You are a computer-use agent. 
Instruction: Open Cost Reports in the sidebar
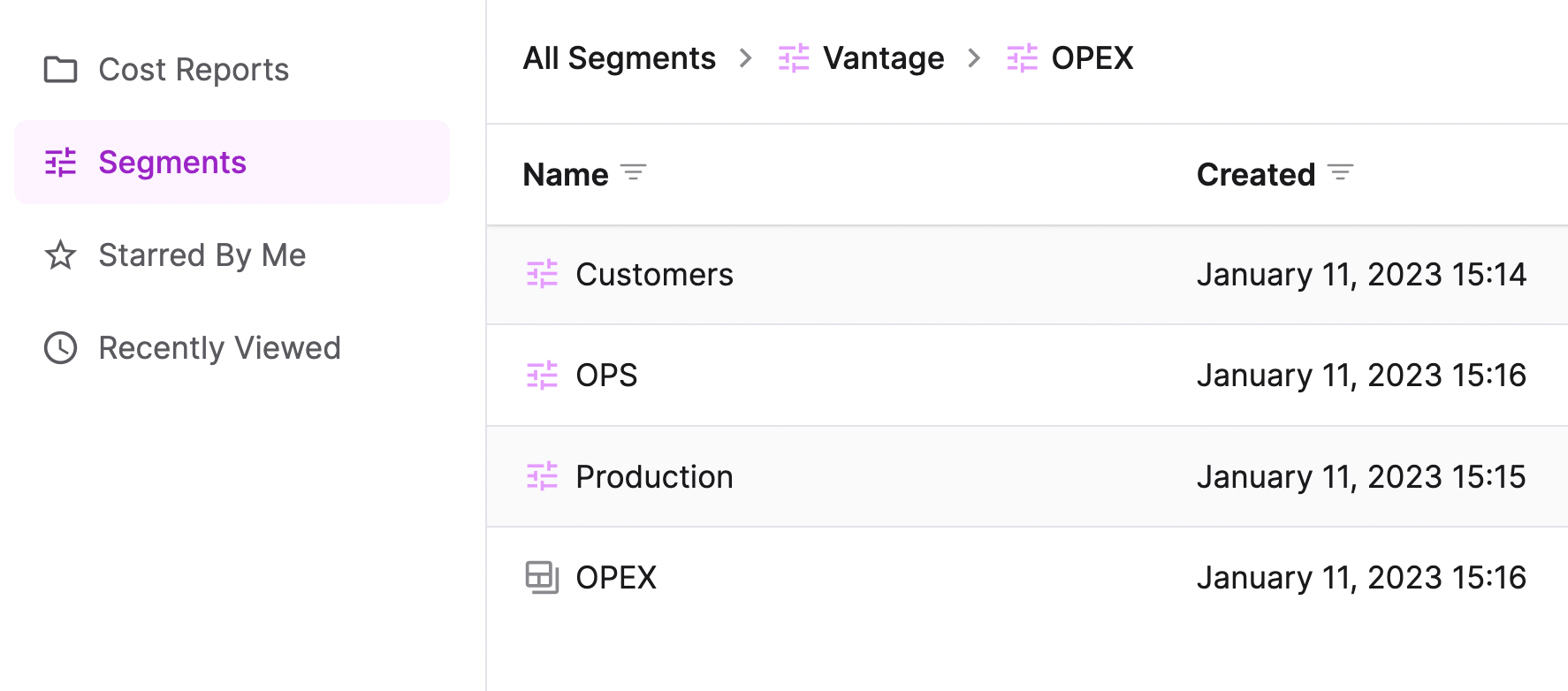tap(194, 70)
